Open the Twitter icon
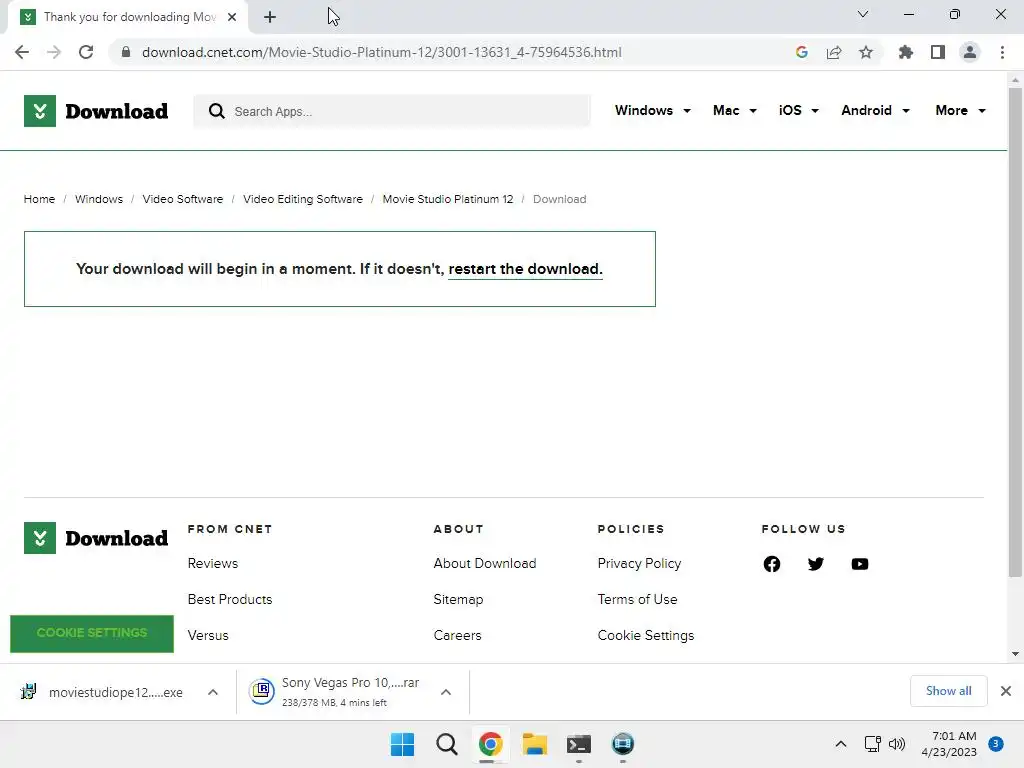The width and height of the screenshot is (1024, 768). (x=816, y=564)
